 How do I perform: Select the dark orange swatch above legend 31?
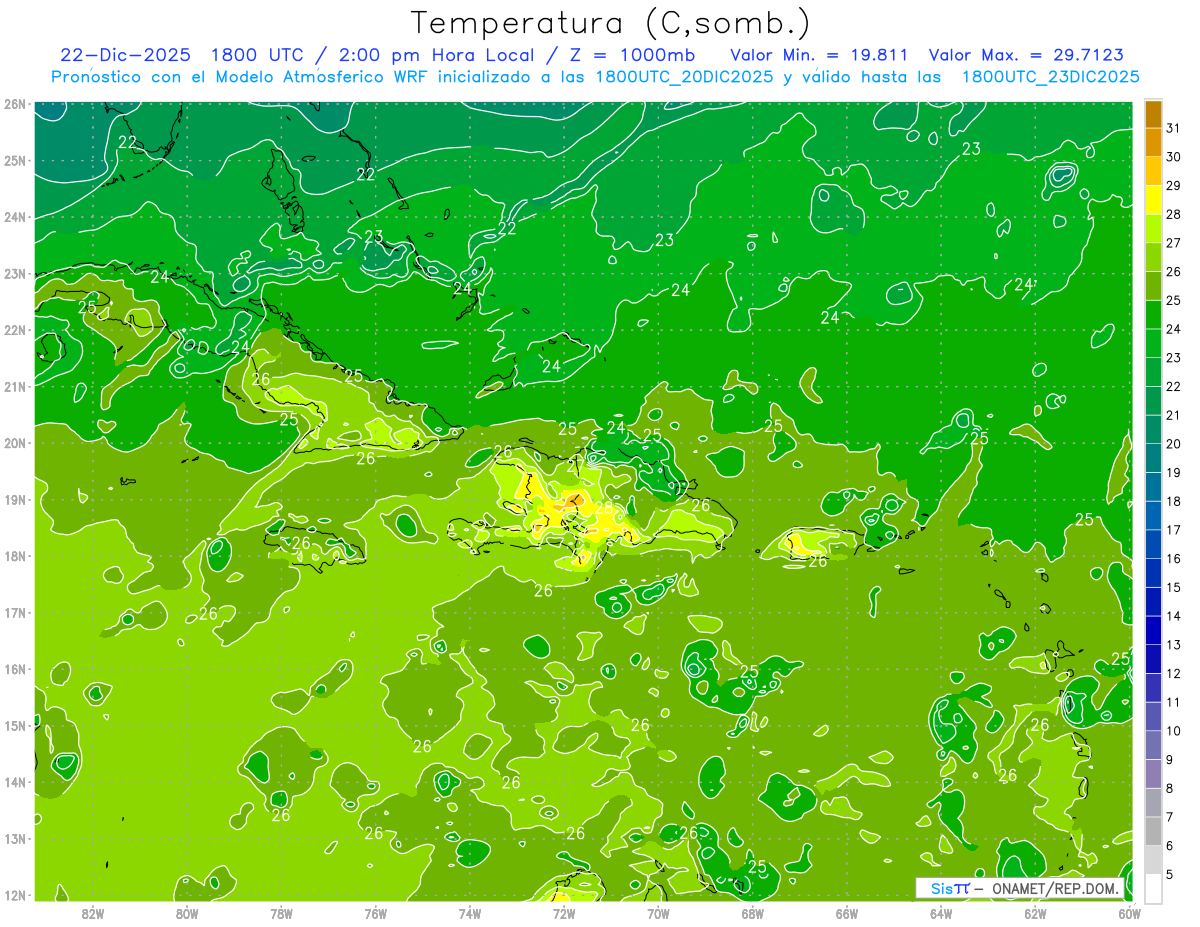[1153, 113]
